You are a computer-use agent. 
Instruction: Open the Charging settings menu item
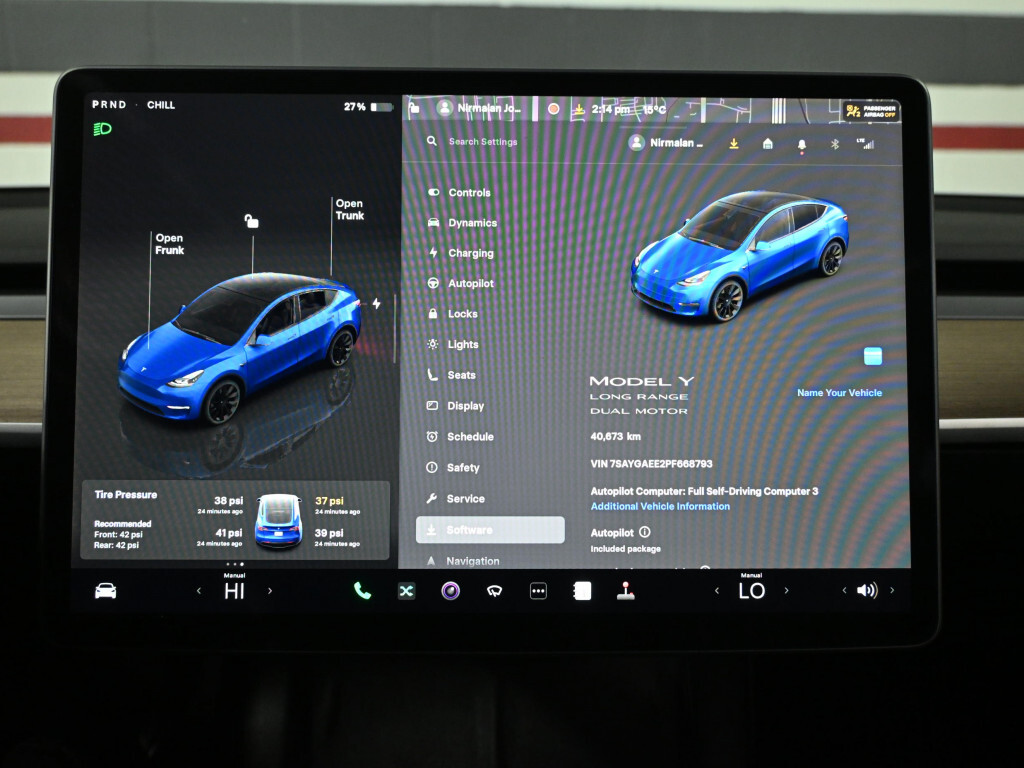tap(470, 254)
